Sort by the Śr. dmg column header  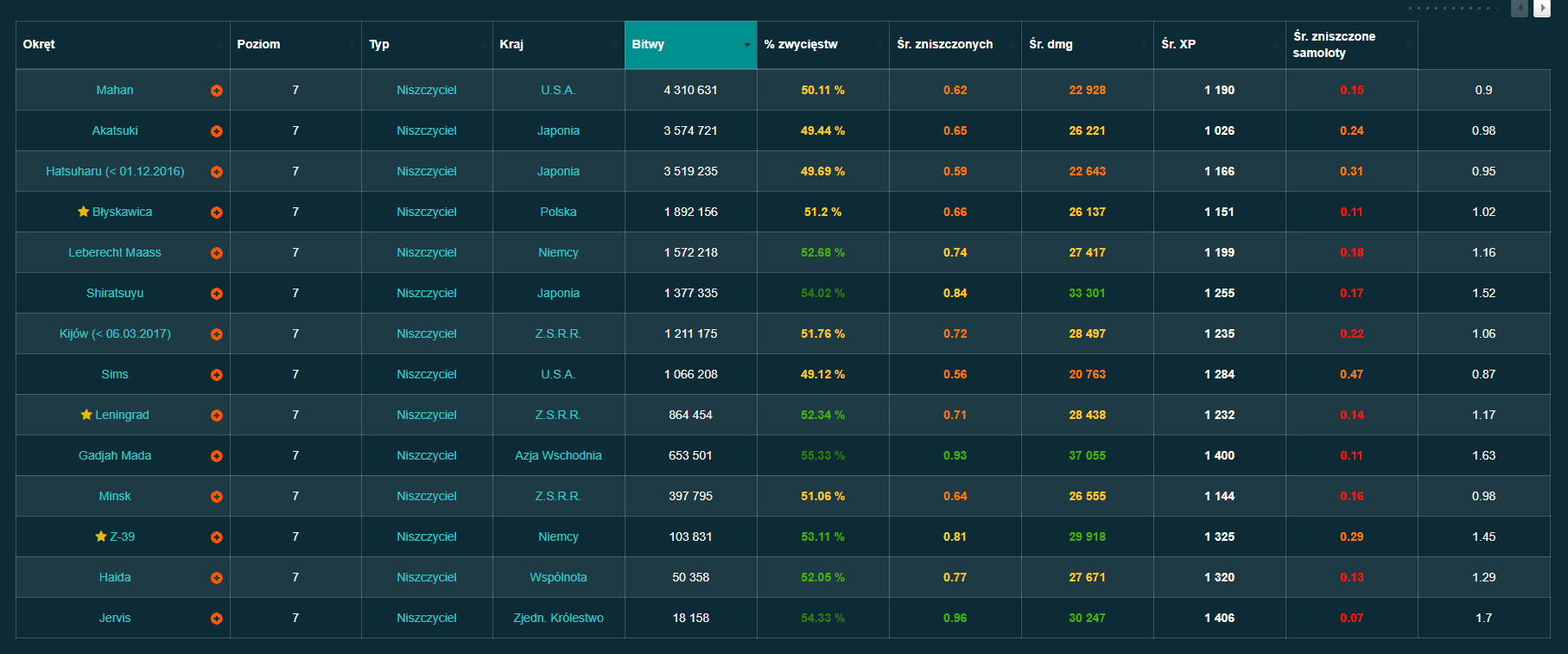click(x=1086, y=45)
